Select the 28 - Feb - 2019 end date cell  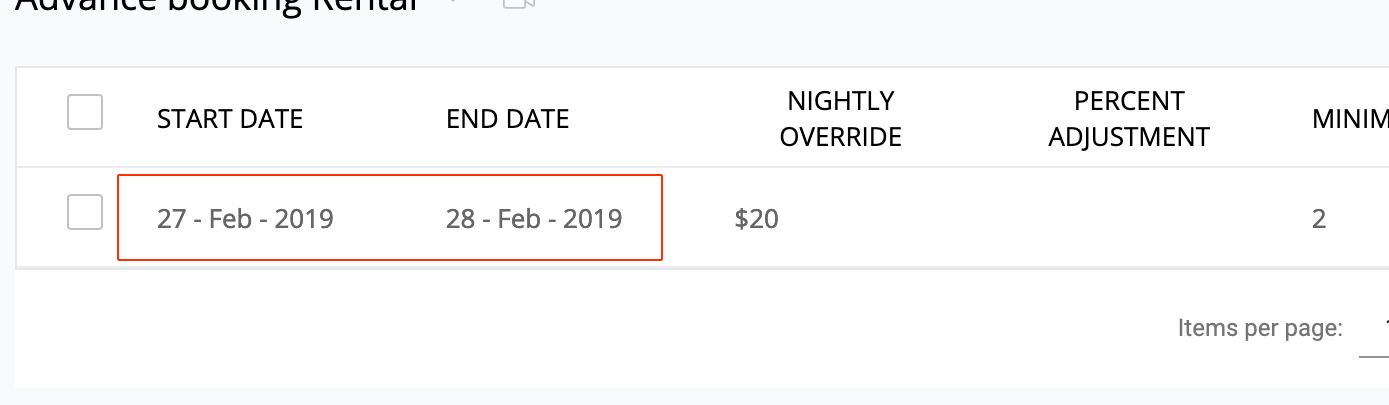tap(534, 218)
